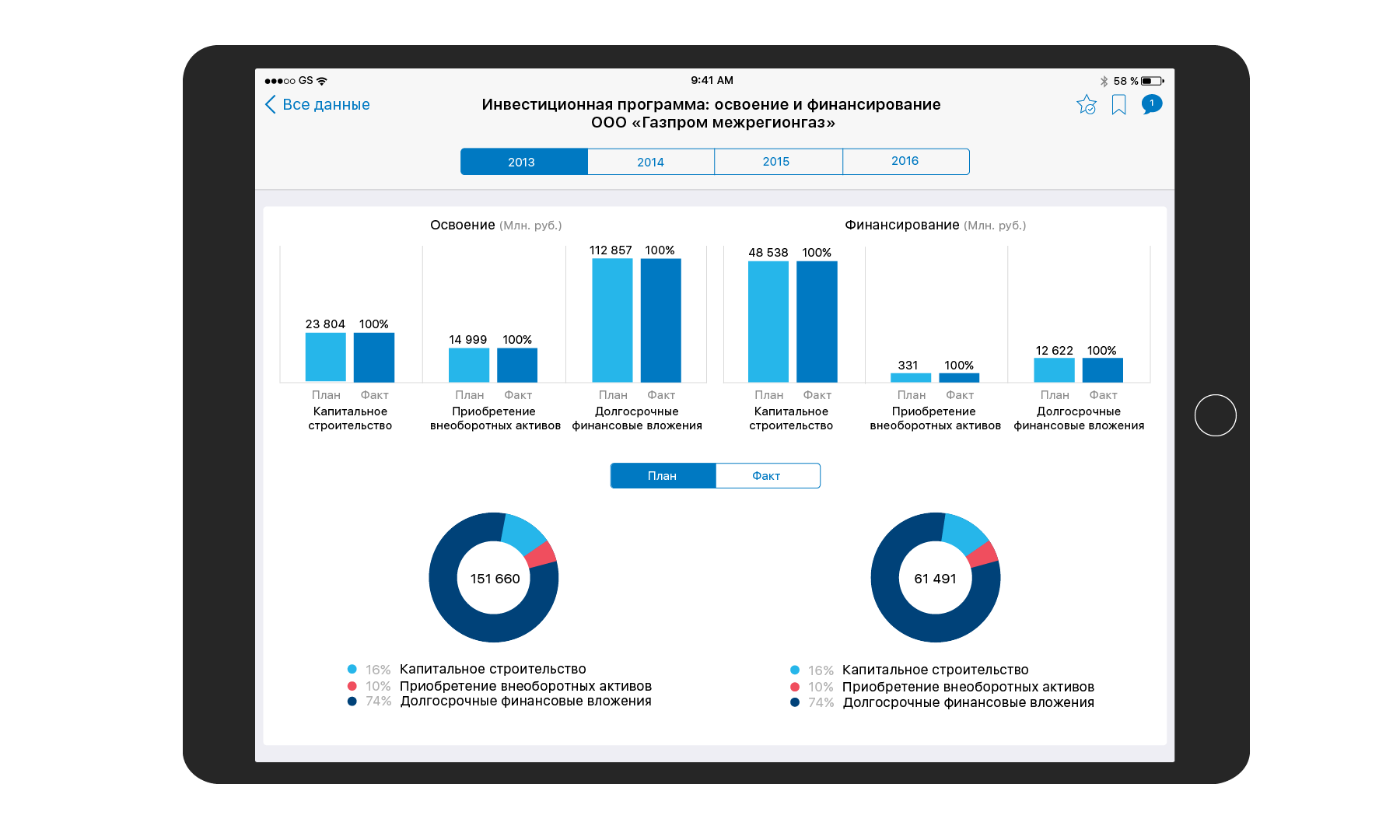
Task: Tap the 112 857 plan bar
Action: pyautogui.click(x=612, y=320)
